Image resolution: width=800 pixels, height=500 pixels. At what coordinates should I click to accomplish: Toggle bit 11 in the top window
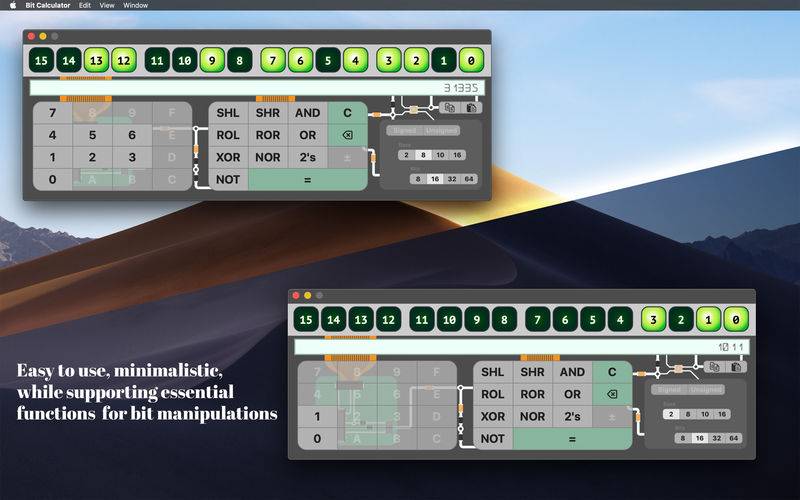(x=157, y=61)
